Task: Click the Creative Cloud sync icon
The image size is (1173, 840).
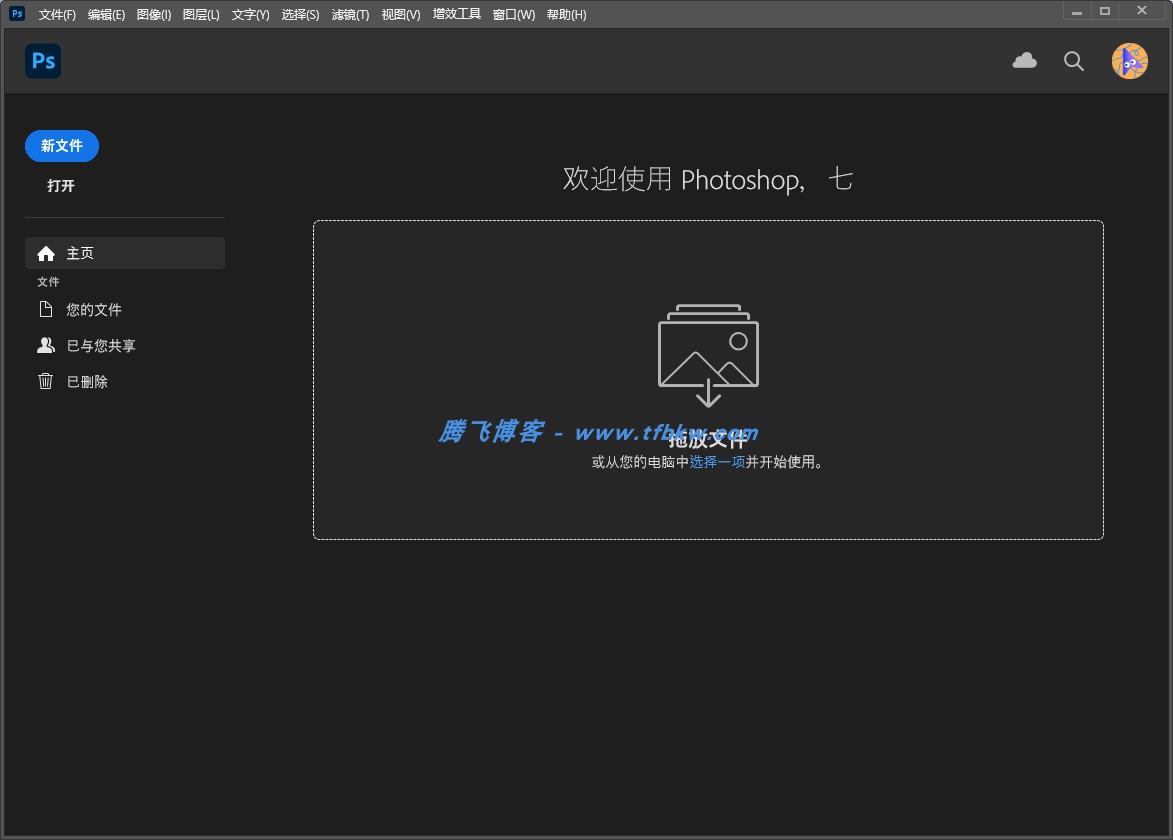Action: coord(1024,61)
